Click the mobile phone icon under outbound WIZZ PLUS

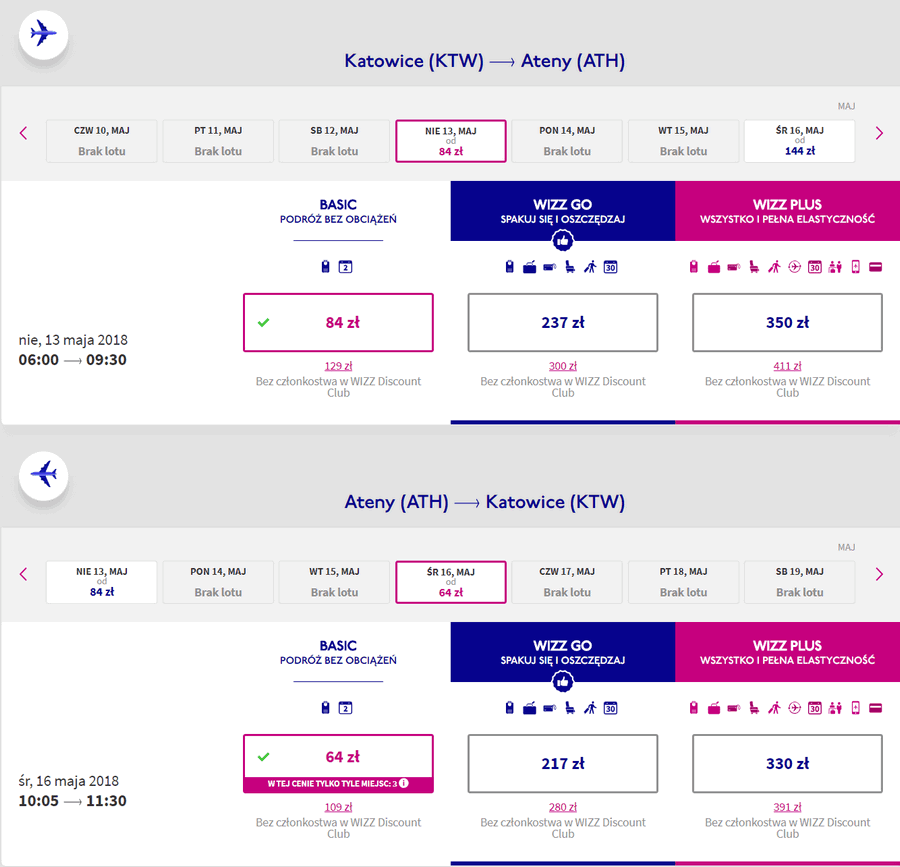[x=855, y=267]
